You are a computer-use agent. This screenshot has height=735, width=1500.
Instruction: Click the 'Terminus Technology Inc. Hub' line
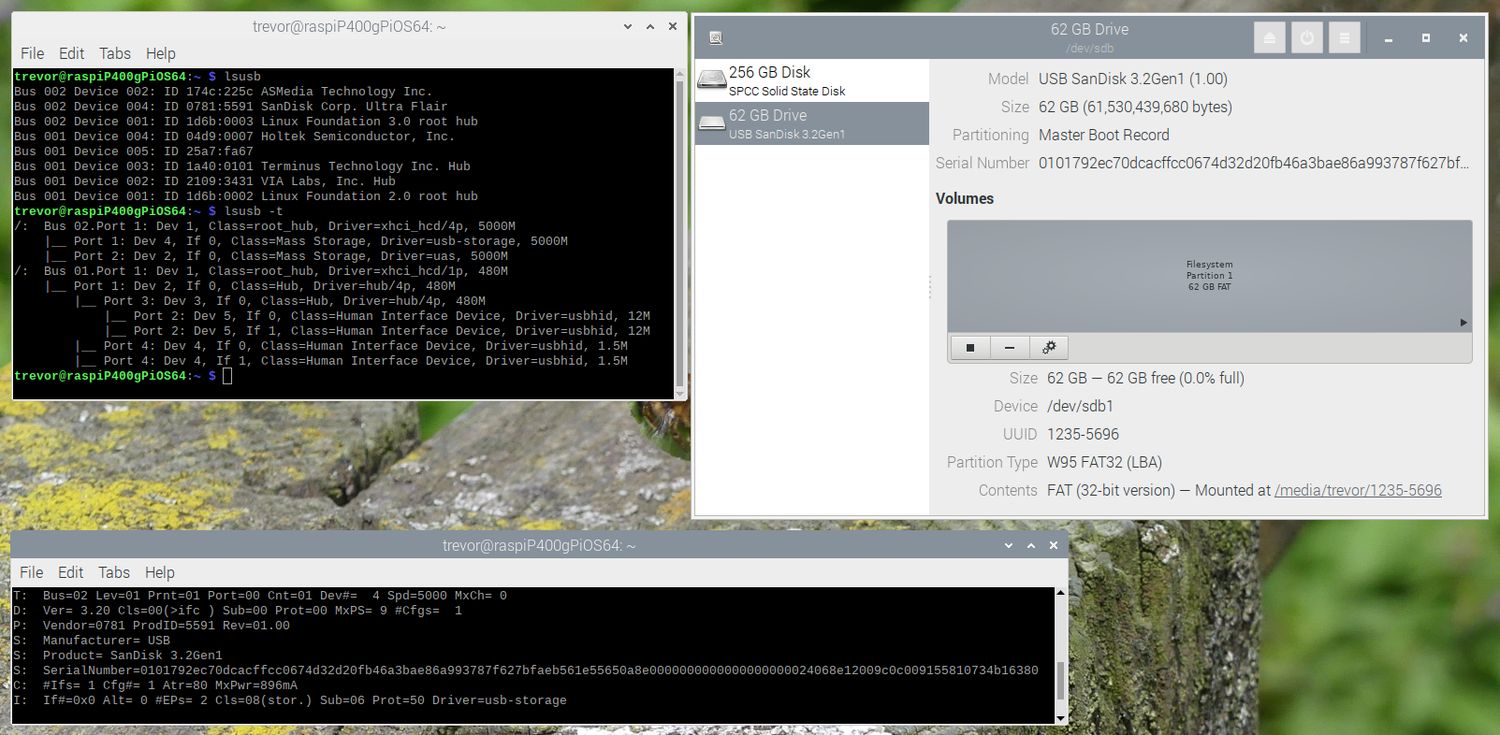pyautogui.click(x=242, y=166)
